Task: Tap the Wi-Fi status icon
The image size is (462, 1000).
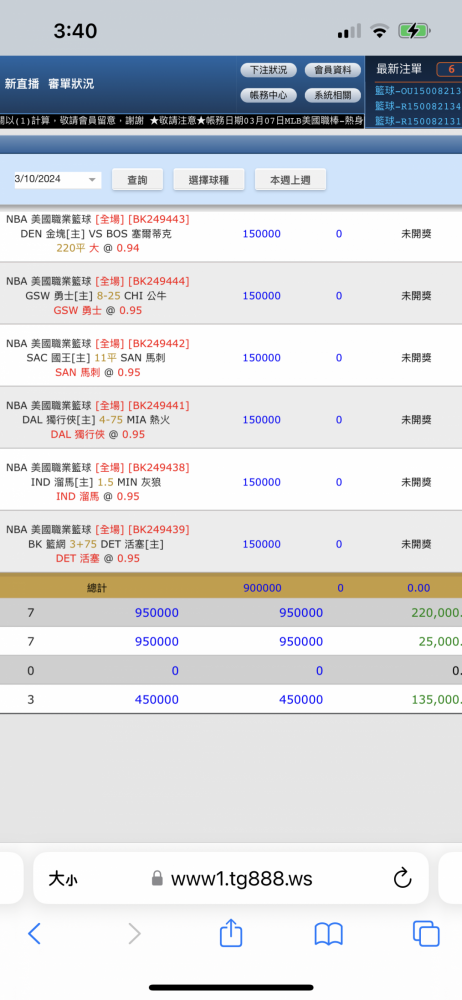Action: 380,31
